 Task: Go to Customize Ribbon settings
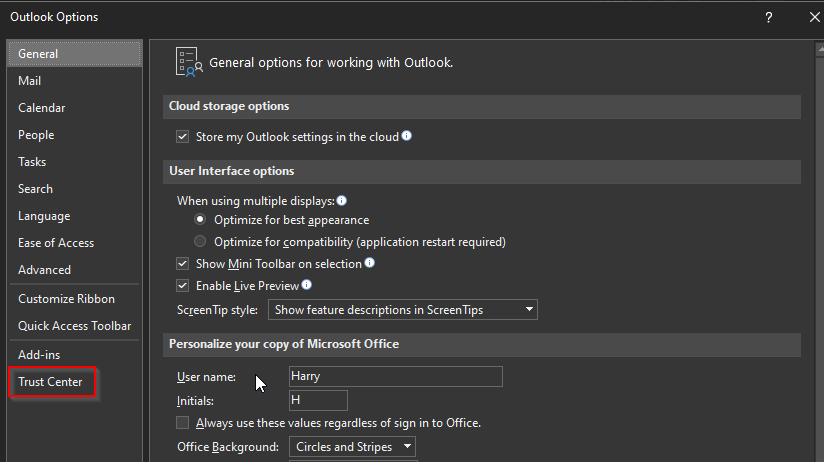click(x=66, y=299)
